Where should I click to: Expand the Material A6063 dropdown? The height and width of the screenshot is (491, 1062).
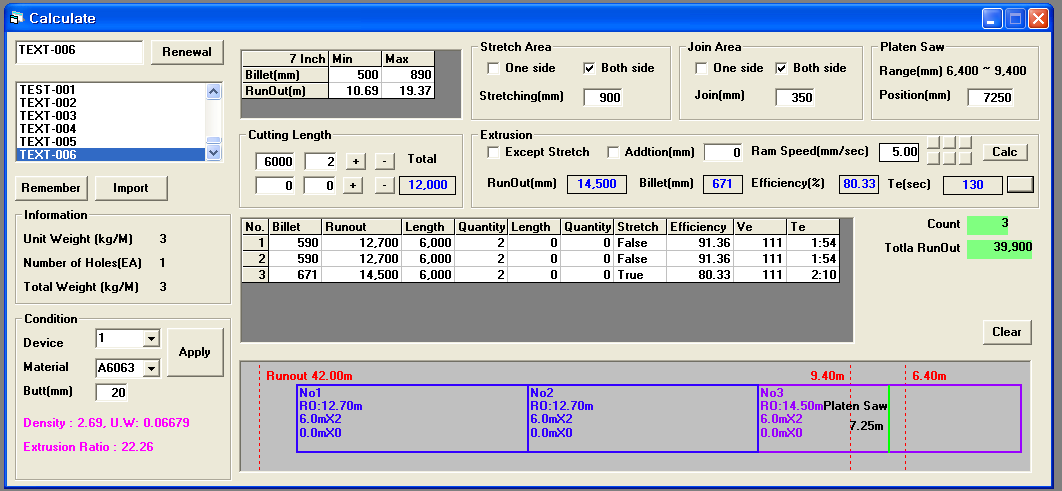click(x=152, y=368)
